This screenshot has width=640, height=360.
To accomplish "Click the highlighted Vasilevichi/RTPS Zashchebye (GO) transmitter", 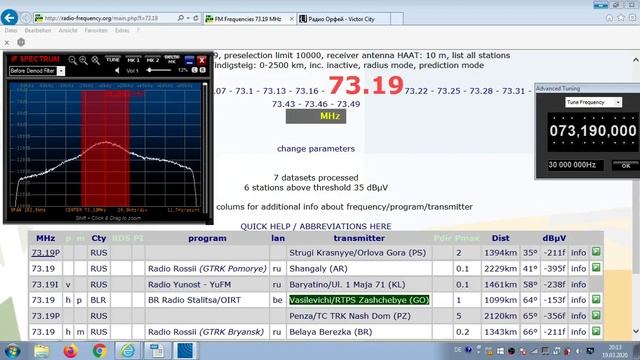I will click(359, 300).
